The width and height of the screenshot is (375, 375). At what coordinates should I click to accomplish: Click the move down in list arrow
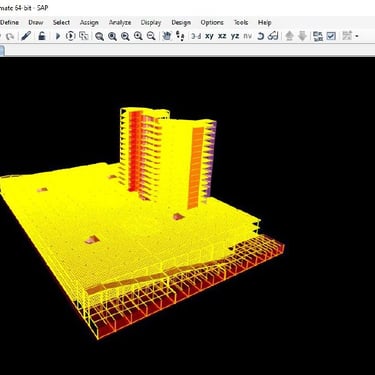tap(302, 36)
